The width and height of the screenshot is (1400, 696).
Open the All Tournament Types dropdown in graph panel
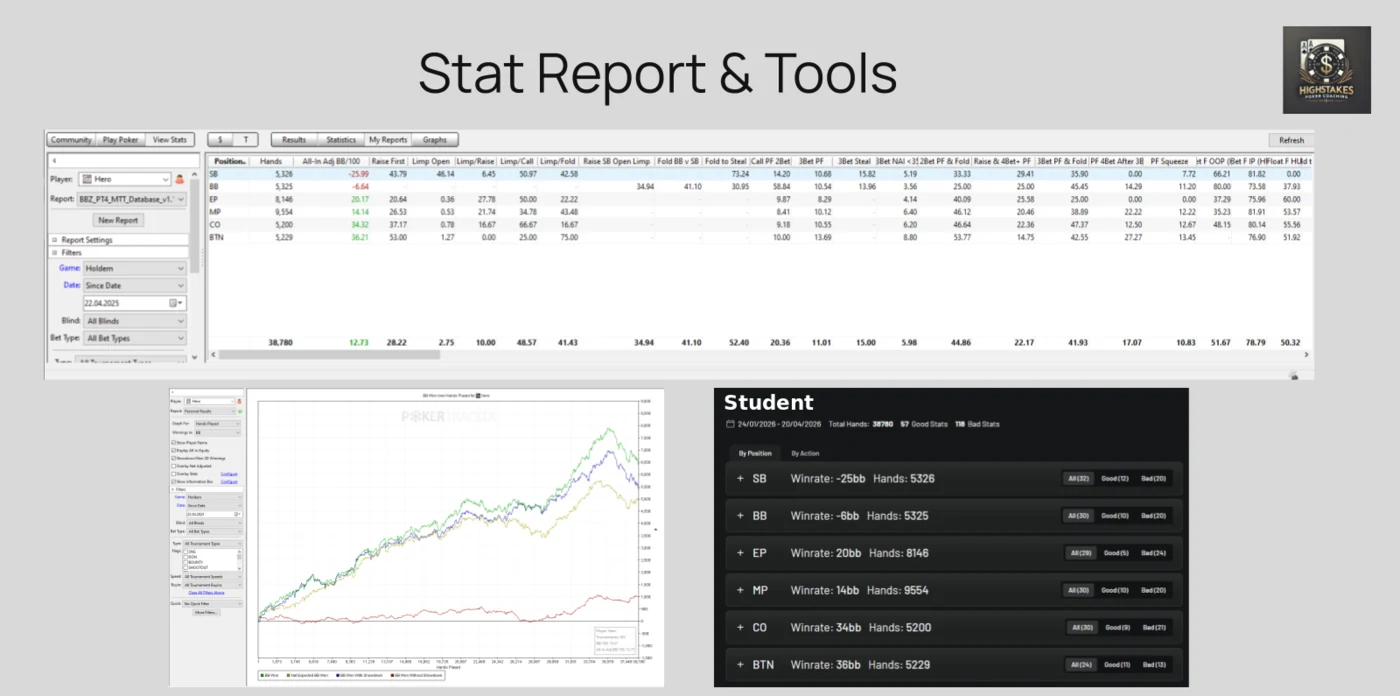213,544
